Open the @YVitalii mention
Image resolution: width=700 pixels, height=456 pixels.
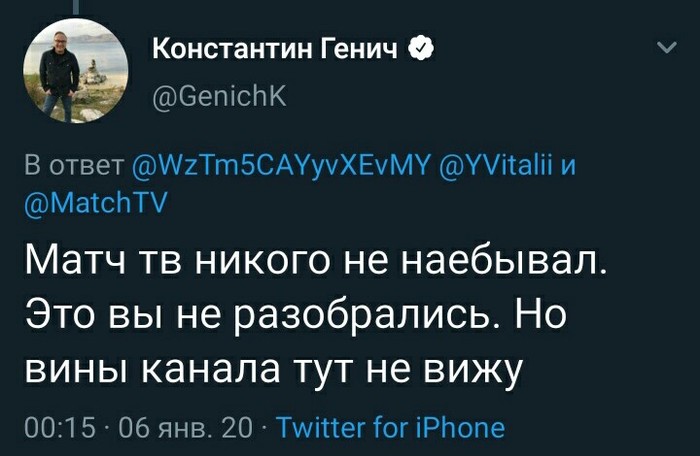point(497,165)
